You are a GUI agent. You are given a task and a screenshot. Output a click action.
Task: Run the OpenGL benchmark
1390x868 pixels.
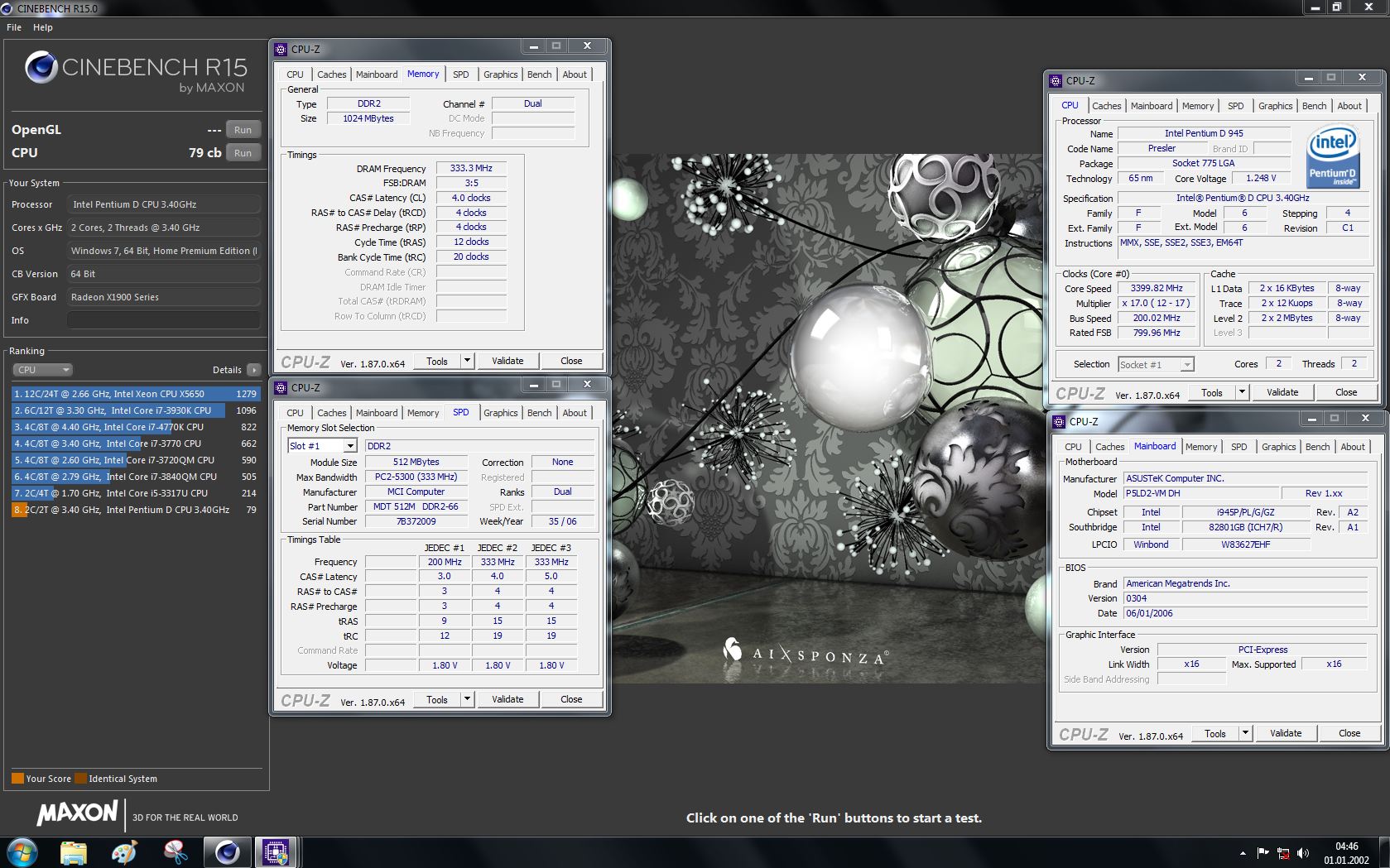click(243, 130)
